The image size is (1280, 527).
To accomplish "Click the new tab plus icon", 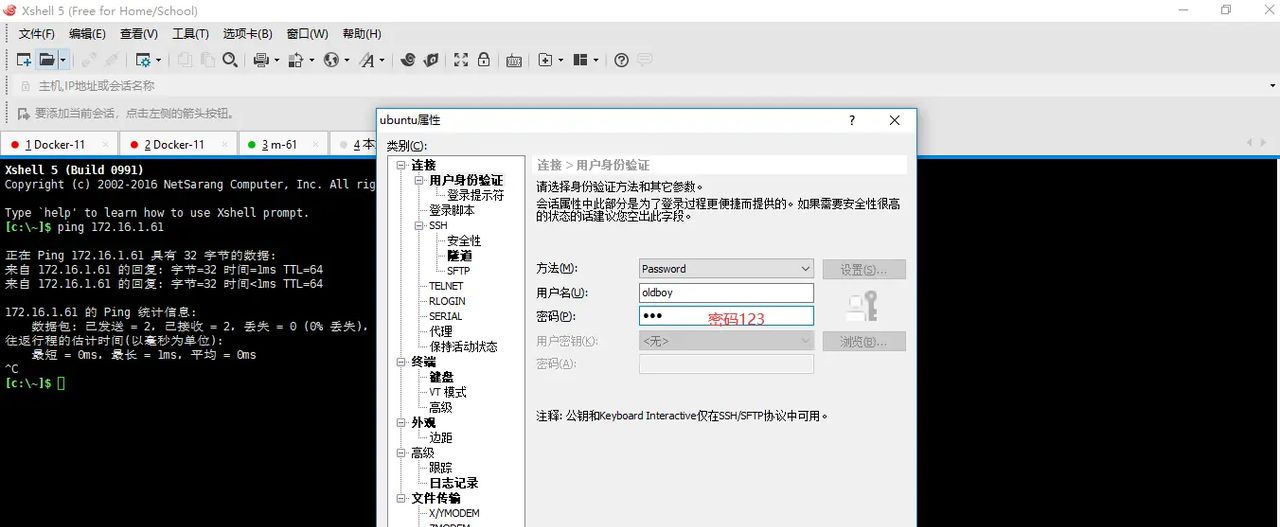I will (x=545, y=60).
